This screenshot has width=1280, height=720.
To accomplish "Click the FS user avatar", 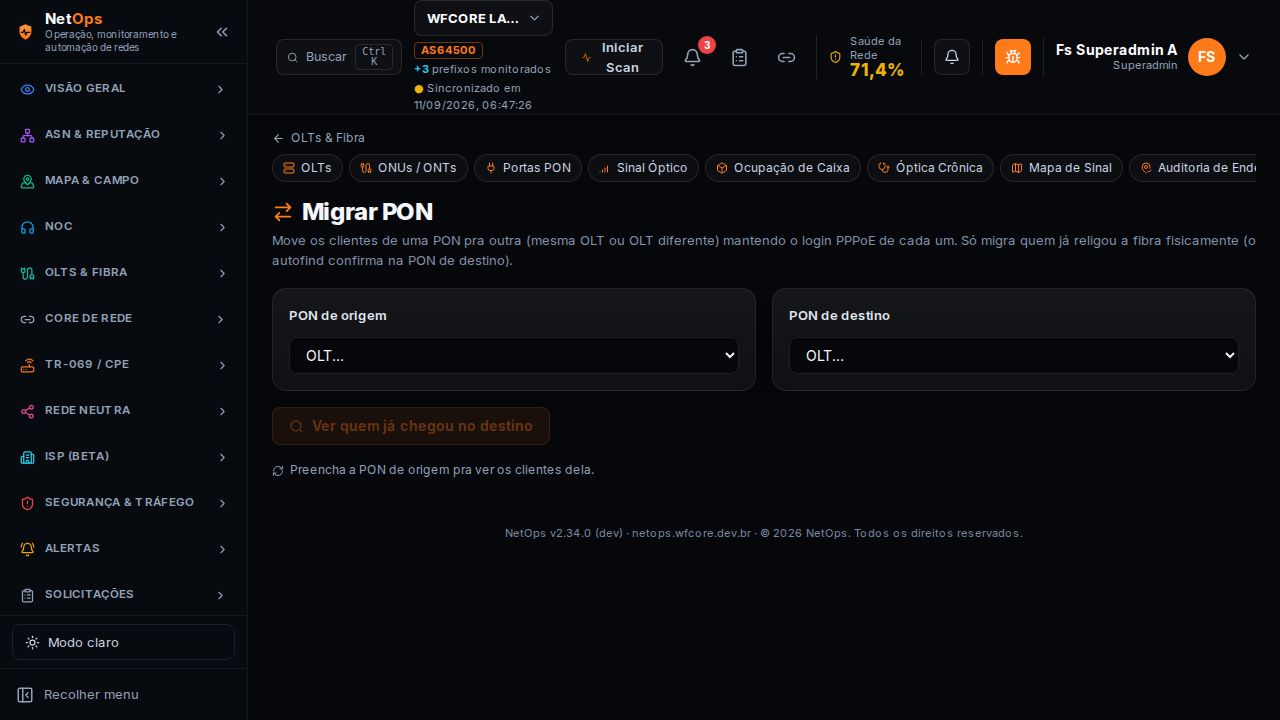I will 1207,57.
